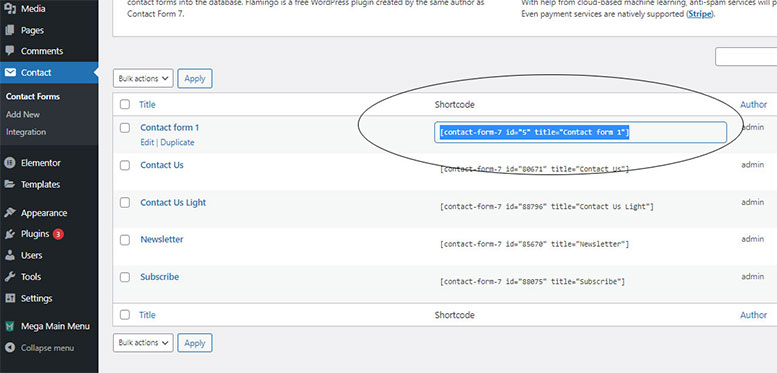Image resolution: width=777 pixels, height=373 pixels.
Task: Click the Media icon in sidebar
Action: pyautogui.click(x=10, y=8)
